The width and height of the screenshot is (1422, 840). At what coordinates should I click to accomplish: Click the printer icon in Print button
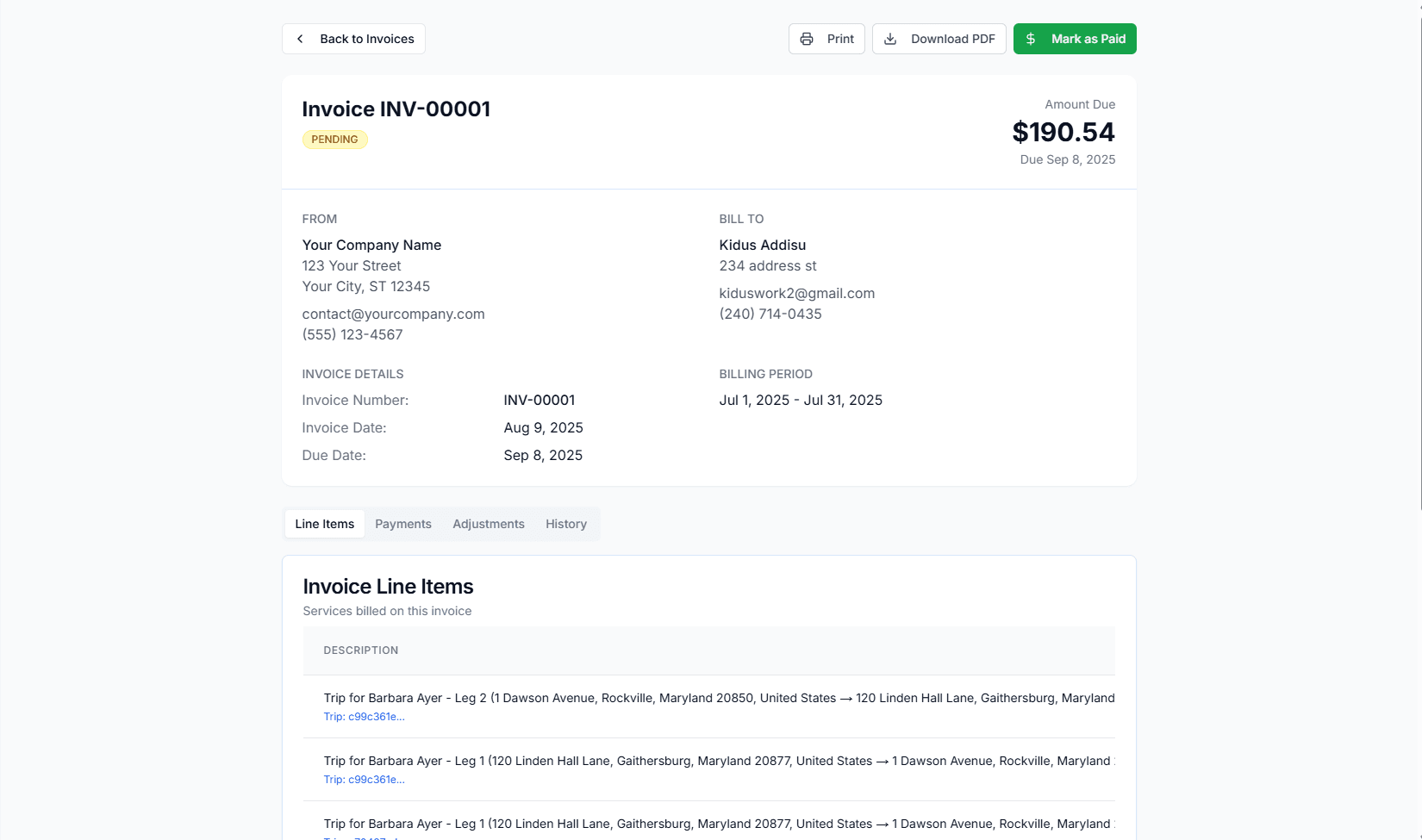tap(807, 39)
